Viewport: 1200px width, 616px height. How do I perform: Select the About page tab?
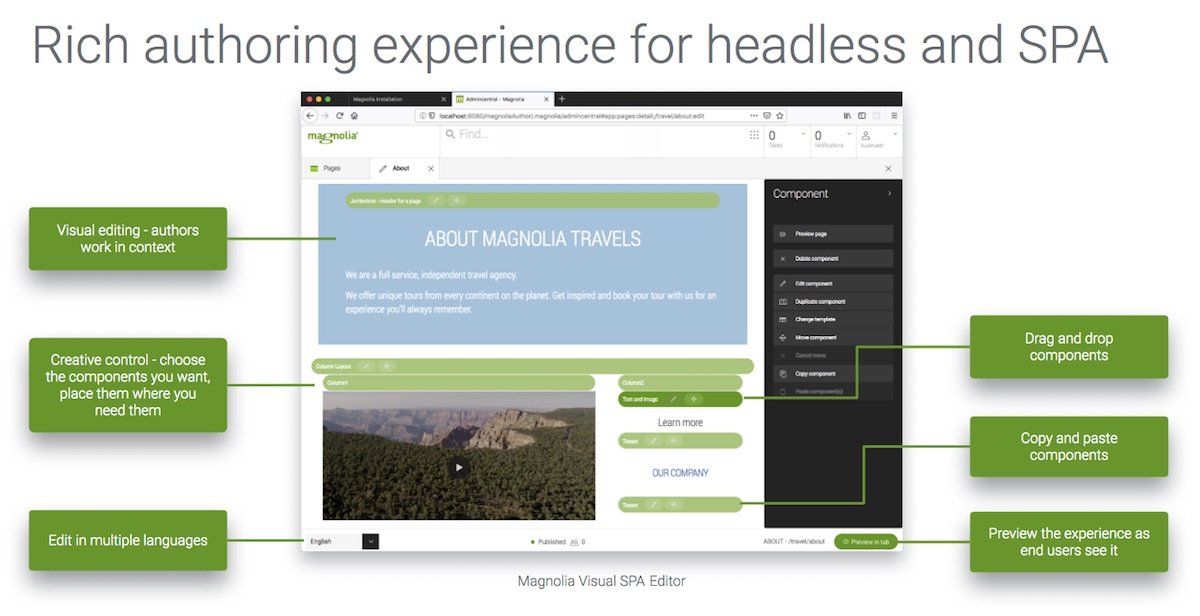pyautogui.click(x=400, y=168)
